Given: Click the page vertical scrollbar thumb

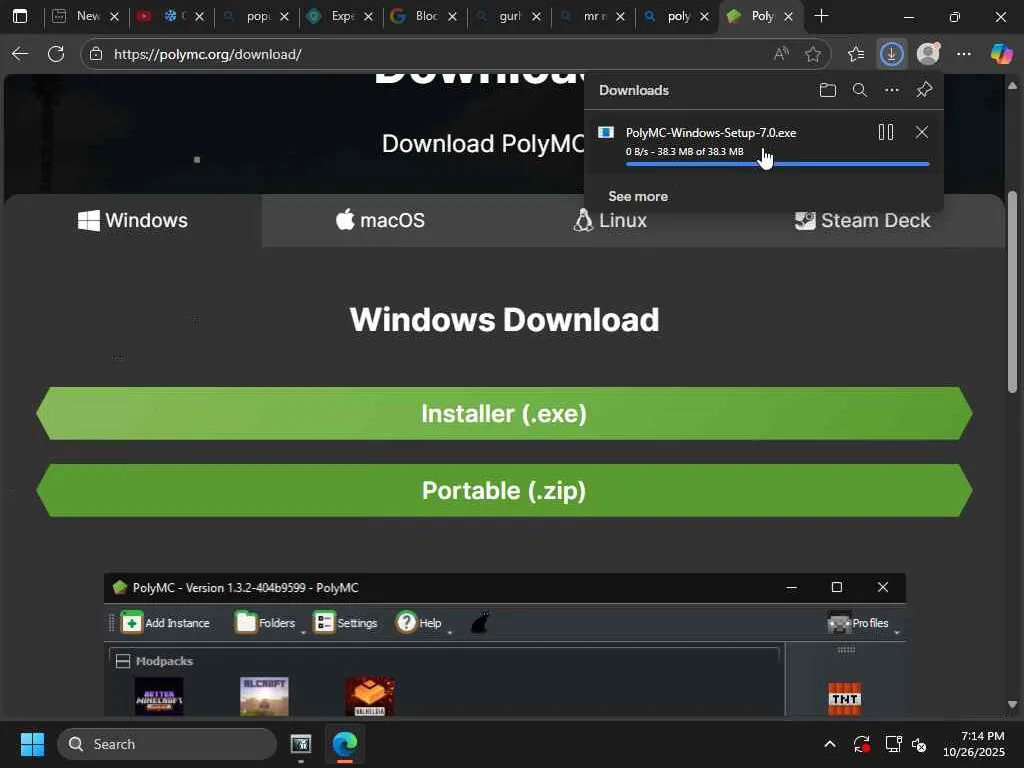Looking at the screenshot, I should (x=1012, y=292).
